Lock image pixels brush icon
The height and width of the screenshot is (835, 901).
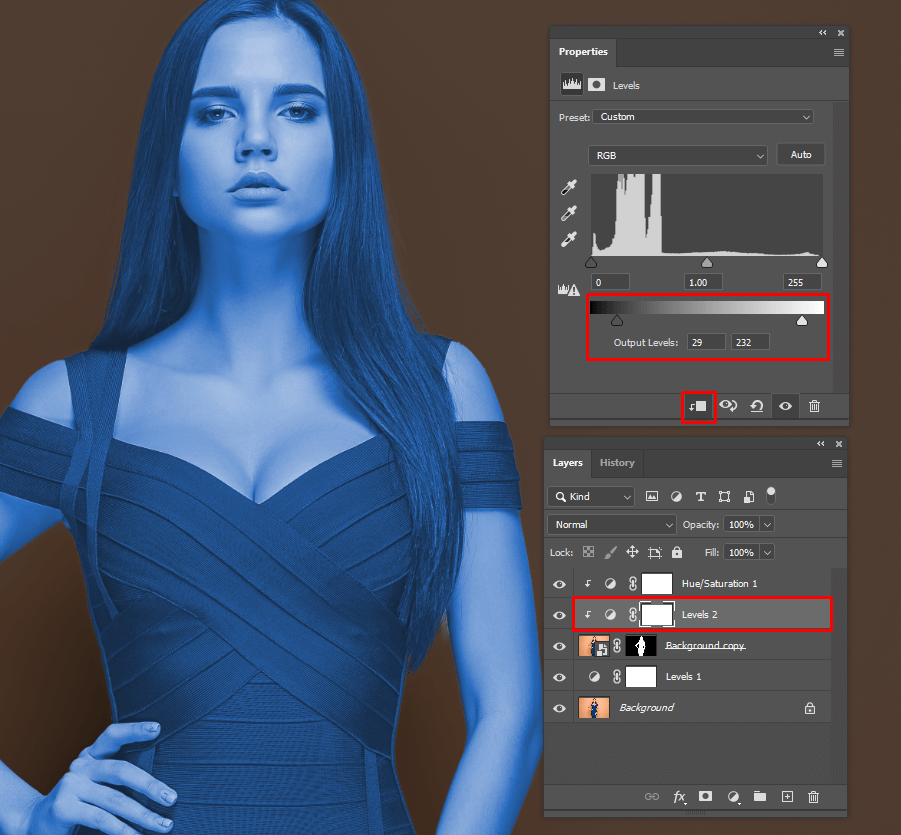(x=610, y=552)
